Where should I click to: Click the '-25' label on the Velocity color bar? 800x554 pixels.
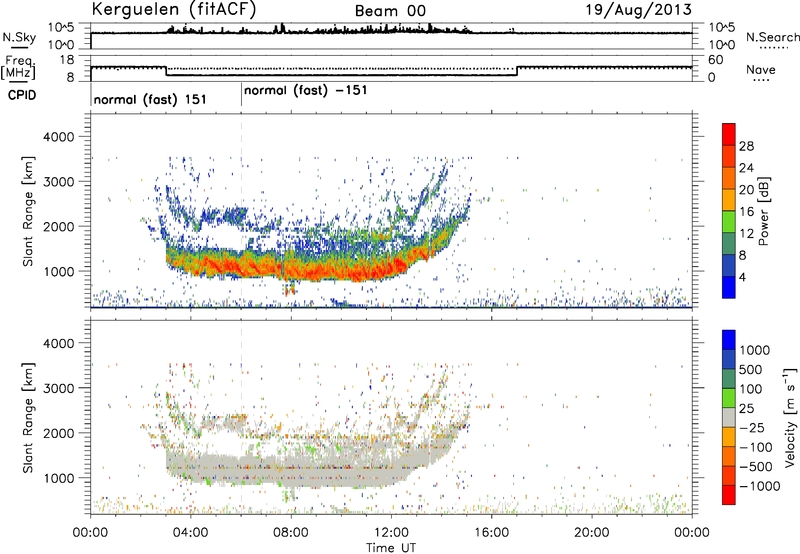tap(751, 428)
